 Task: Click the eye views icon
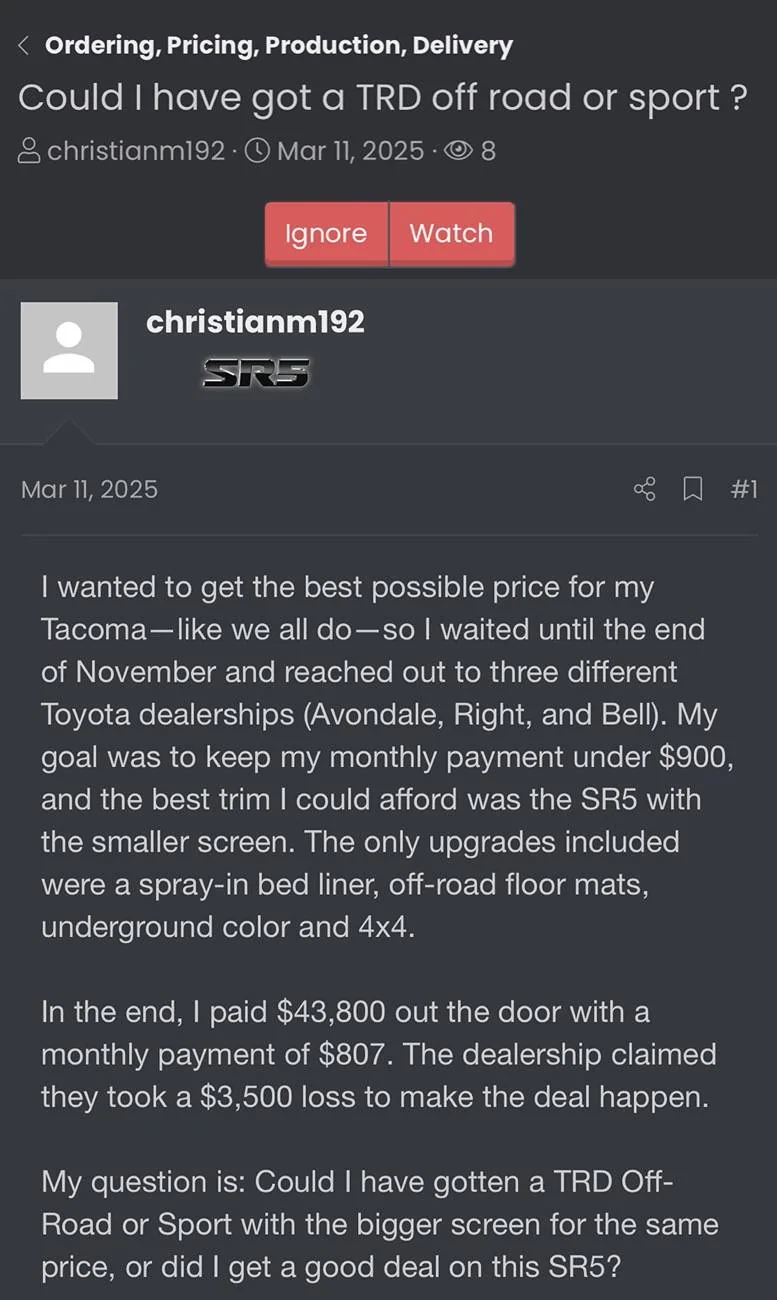(458, 151)
